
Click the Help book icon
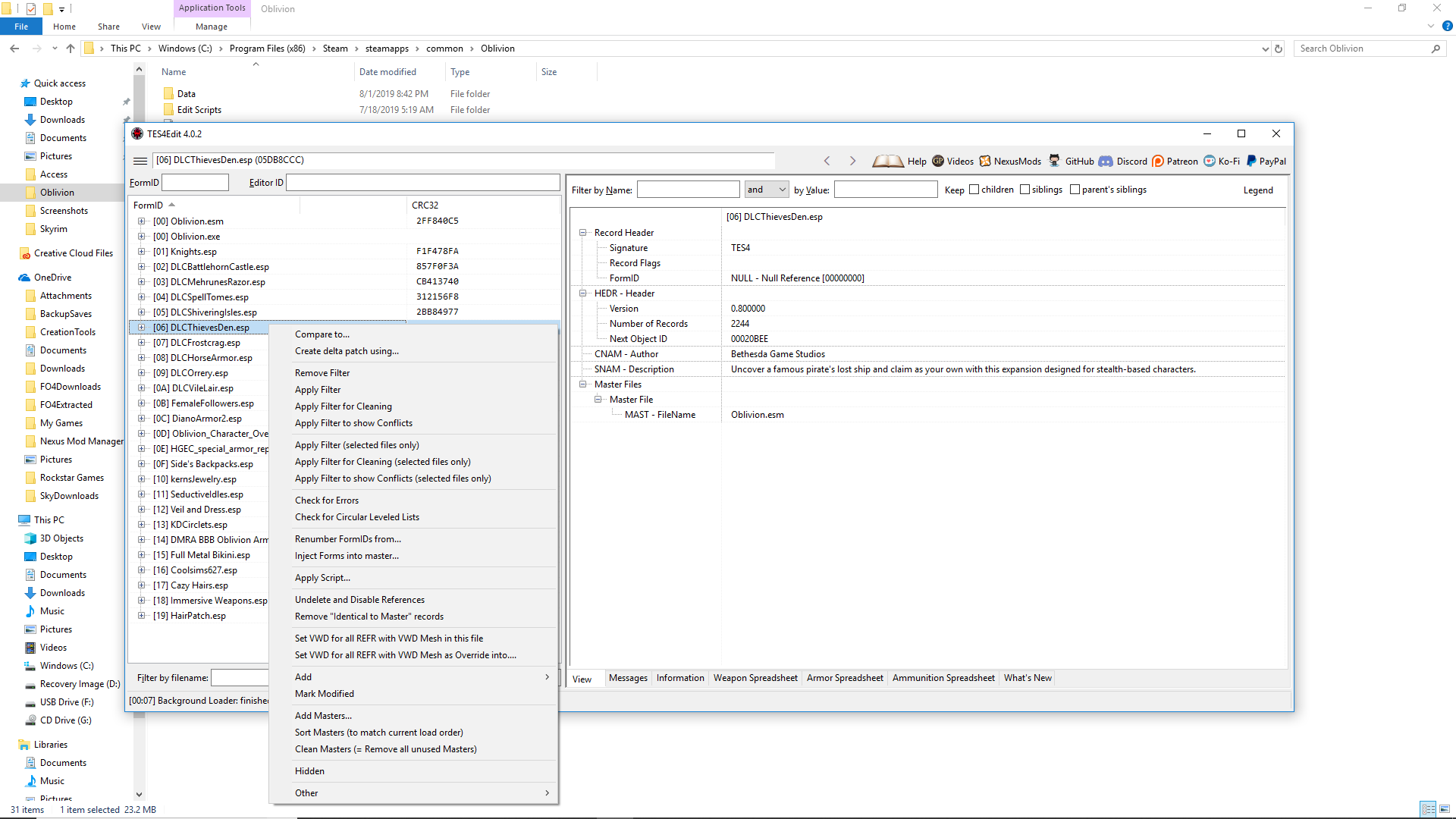pos(887,161)
